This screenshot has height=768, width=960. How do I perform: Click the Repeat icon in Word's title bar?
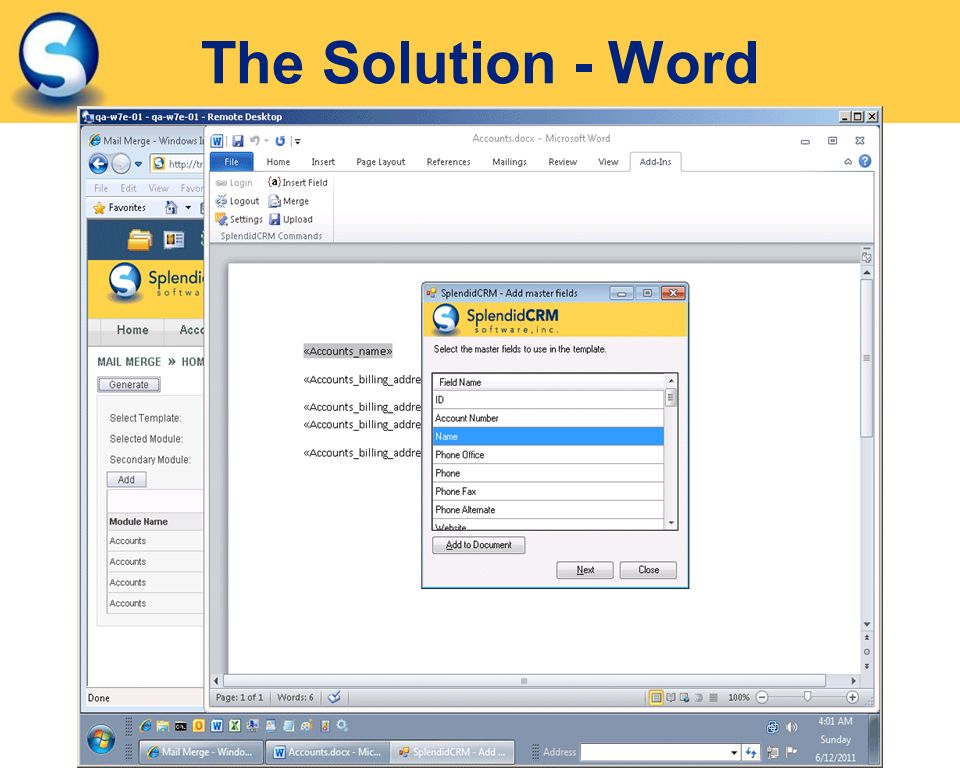point(280,141)
